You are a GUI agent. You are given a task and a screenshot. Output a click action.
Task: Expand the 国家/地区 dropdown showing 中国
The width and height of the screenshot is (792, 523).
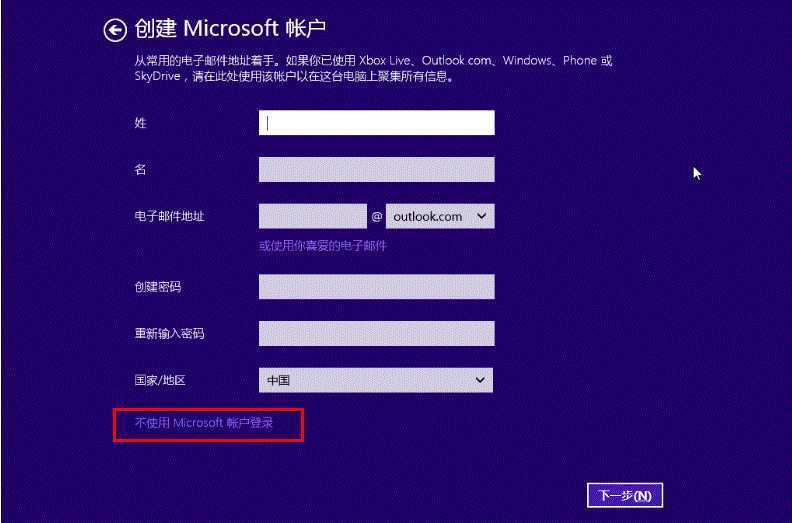pos(376,380)
